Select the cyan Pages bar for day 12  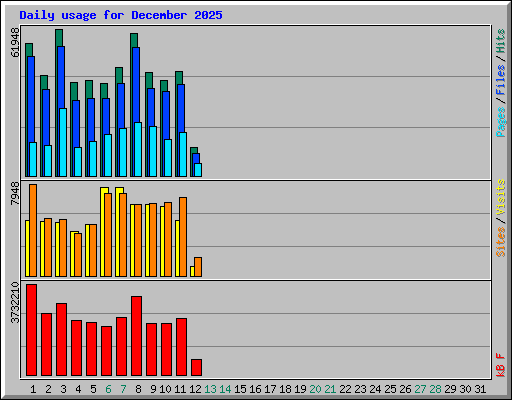(198, 170)
